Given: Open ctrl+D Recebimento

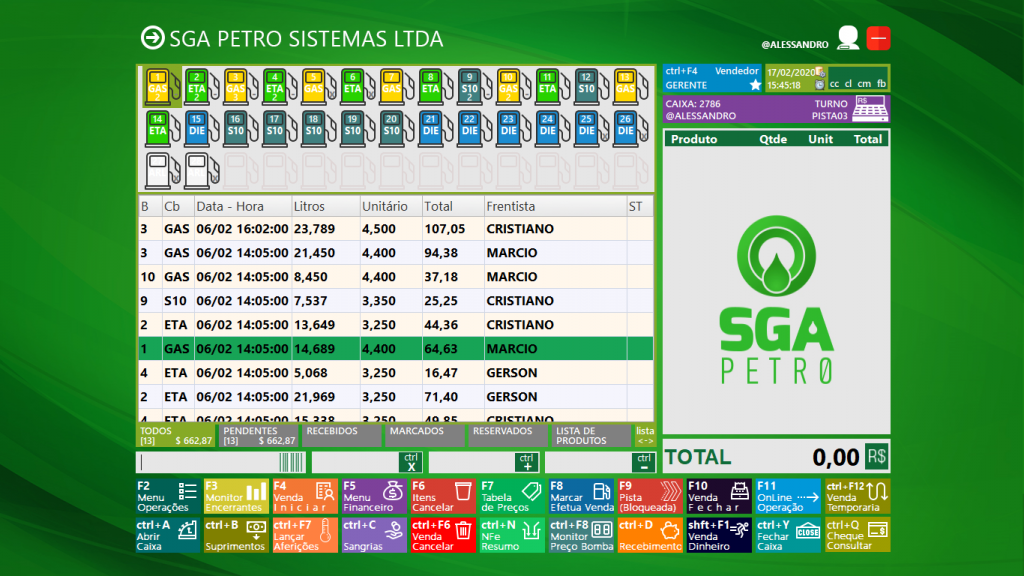Looking at the screenshot, I should point(650,536).
